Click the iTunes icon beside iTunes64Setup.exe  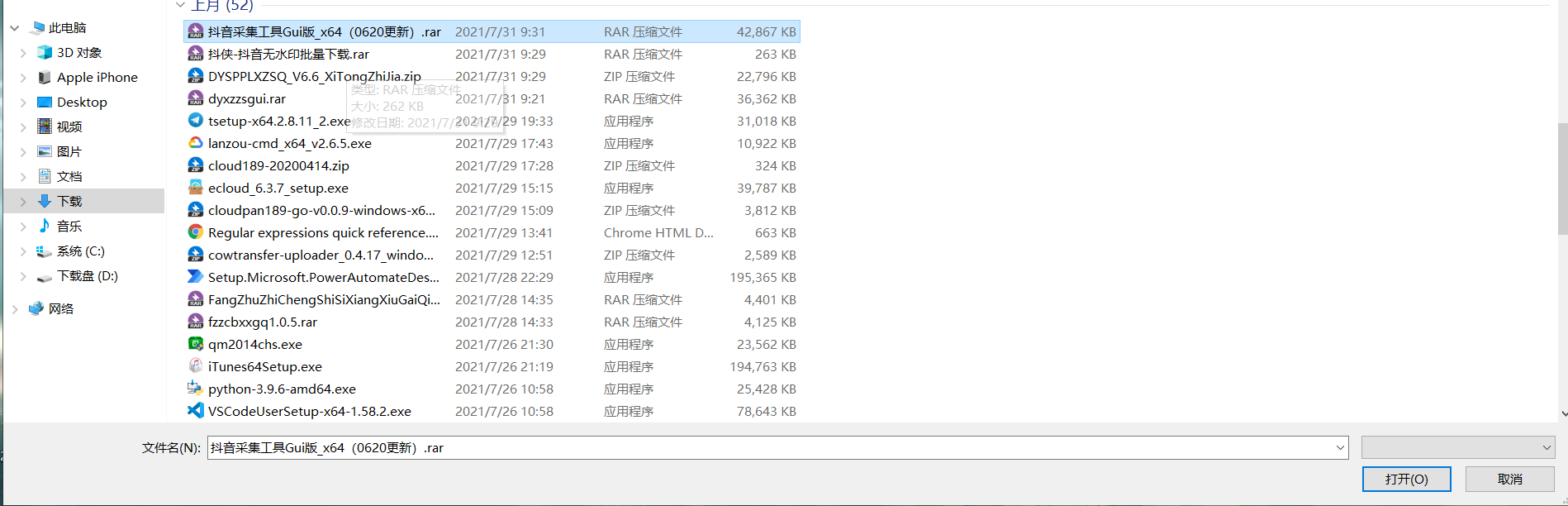tap(195, 366)
